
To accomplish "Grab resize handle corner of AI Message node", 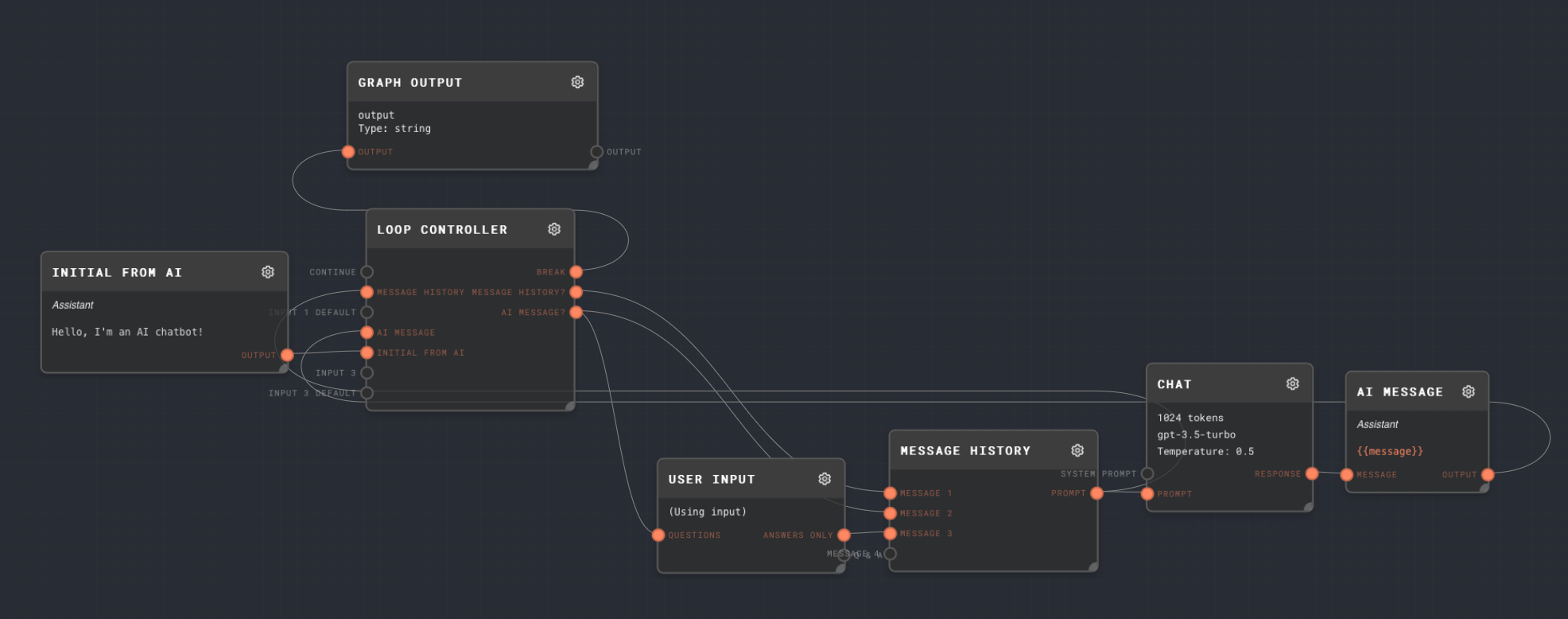I will point(1484,488).
